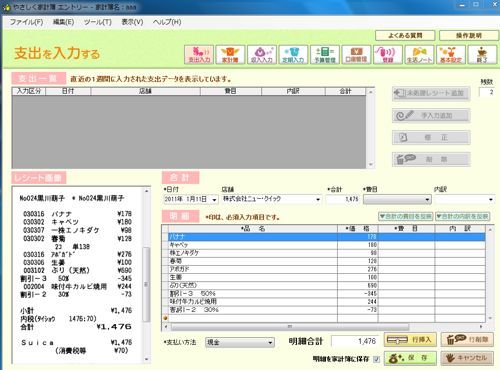Toggle the 明細を家計簿に保存 checkbox
Viewport: 500px width, 370px height.
tap(376, 359)
